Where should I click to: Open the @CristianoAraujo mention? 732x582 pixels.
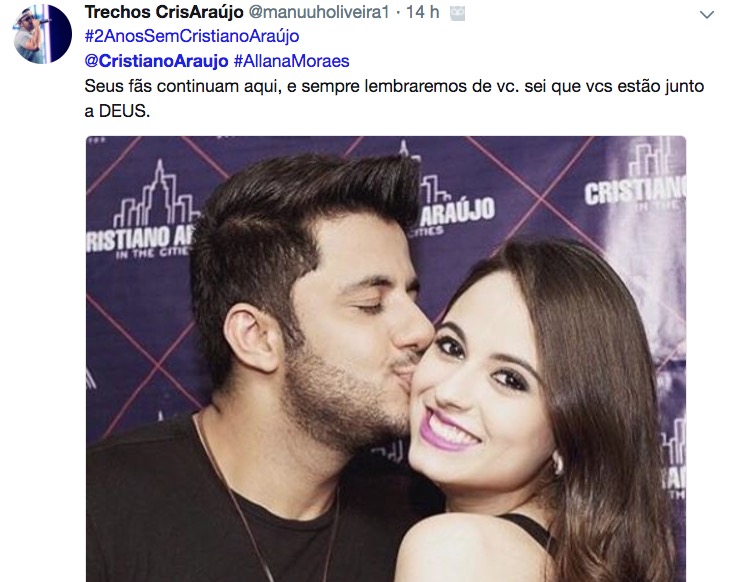tap(156, 61)
